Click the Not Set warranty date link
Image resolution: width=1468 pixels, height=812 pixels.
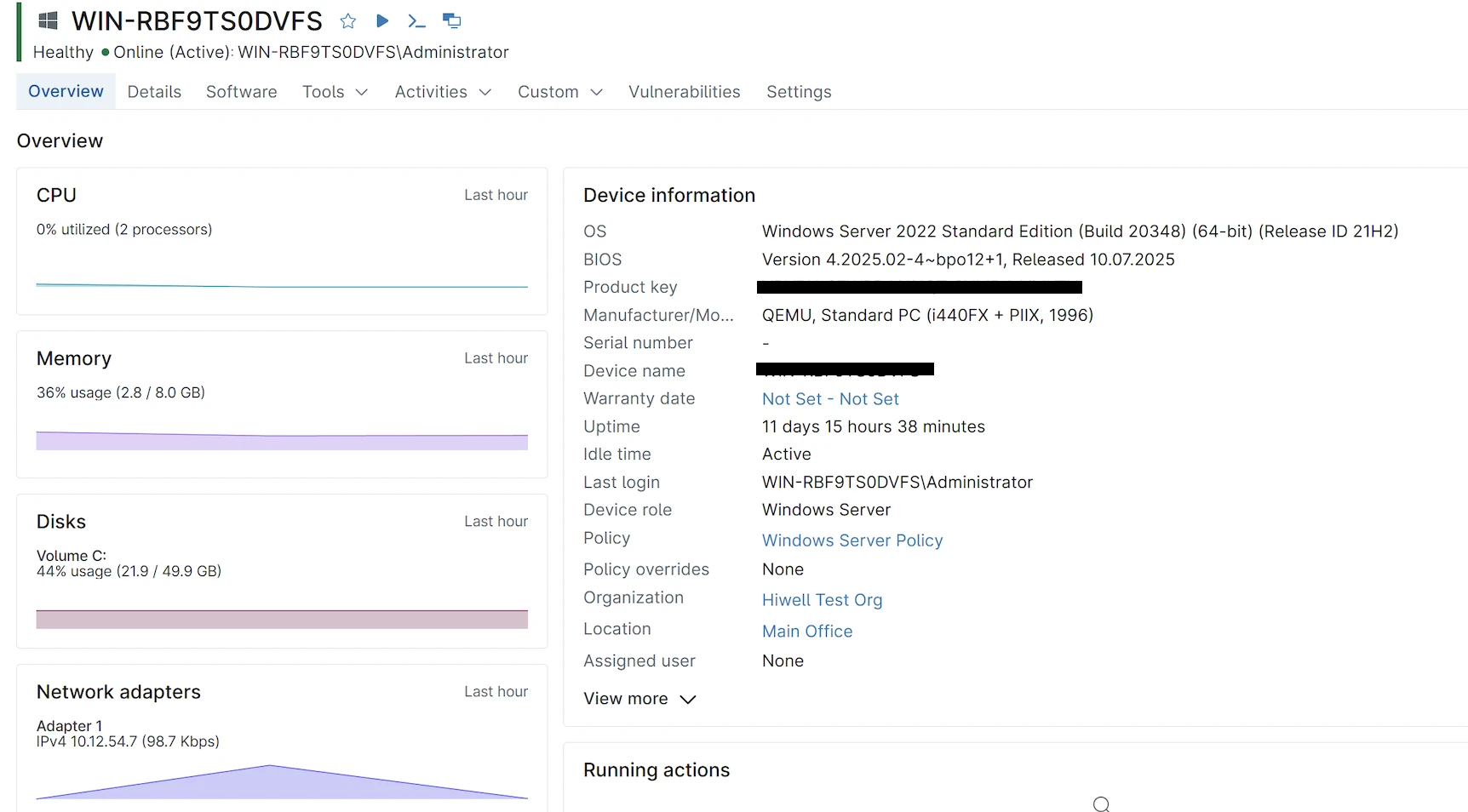[830, 399]
